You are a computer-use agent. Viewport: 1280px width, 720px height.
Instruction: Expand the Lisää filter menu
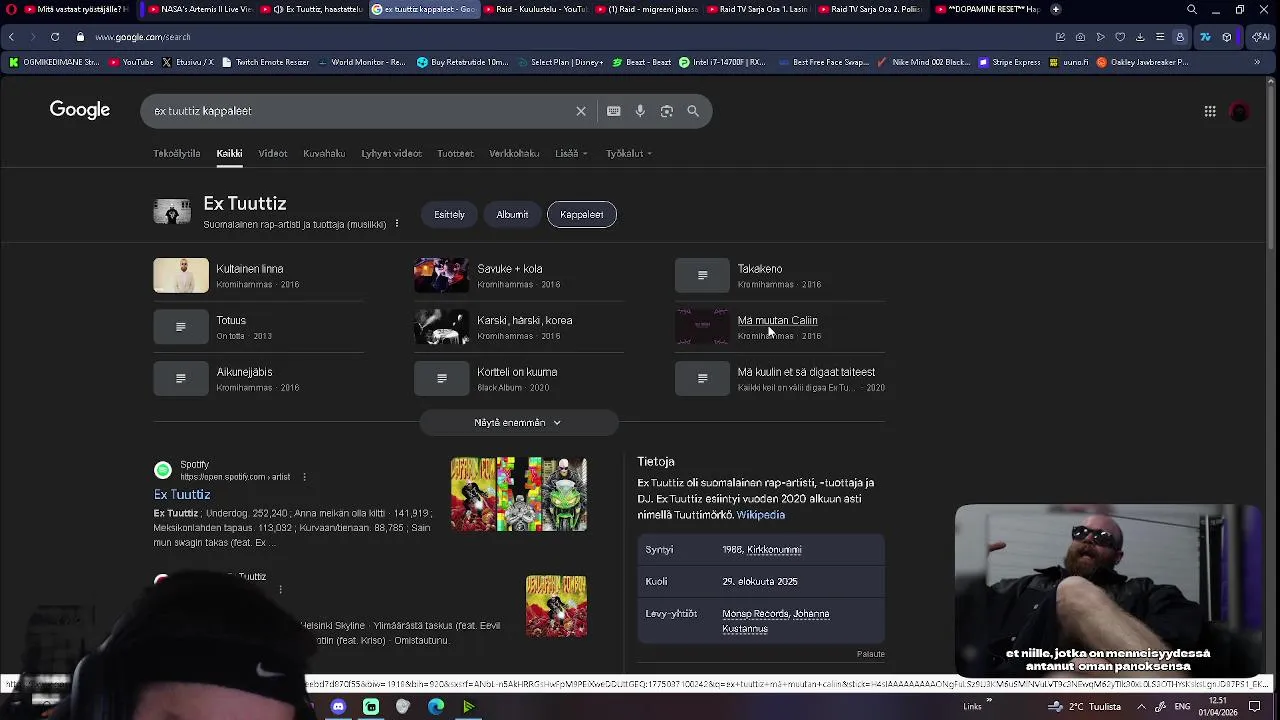(x=571, y=153)
